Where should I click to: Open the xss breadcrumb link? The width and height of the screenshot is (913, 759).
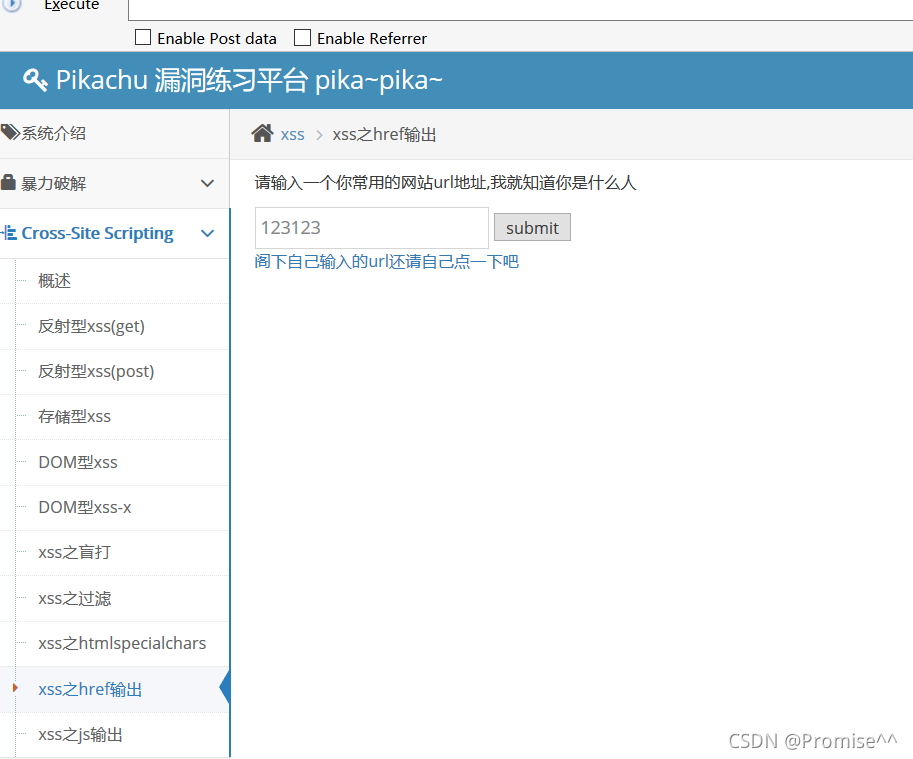[x=292, y=135]
